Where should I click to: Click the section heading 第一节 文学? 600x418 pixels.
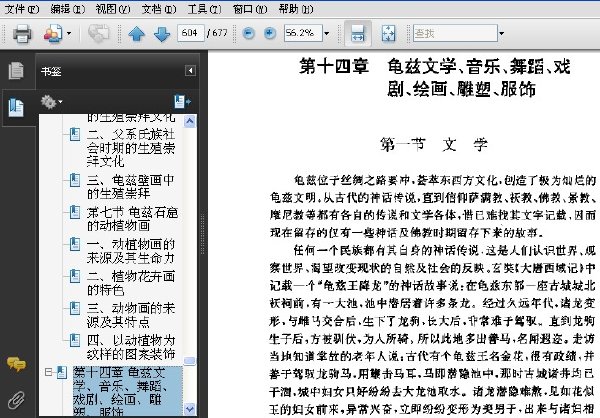(x=434, y=145)
